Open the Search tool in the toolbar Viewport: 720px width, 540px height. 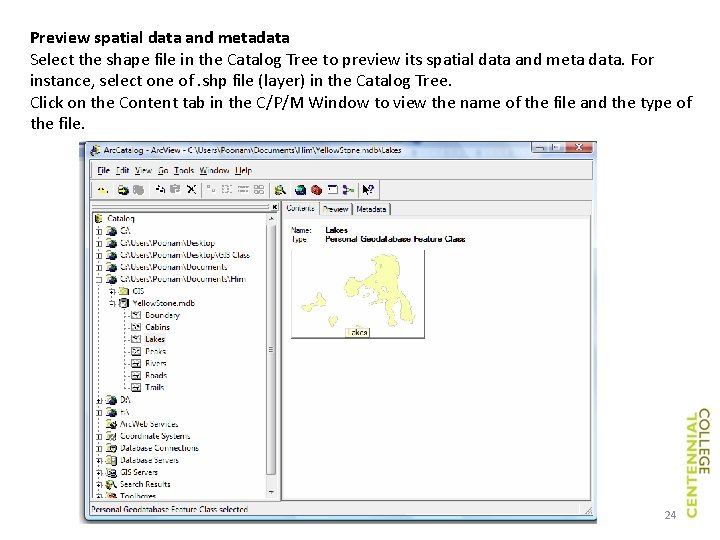pos(280,190)
